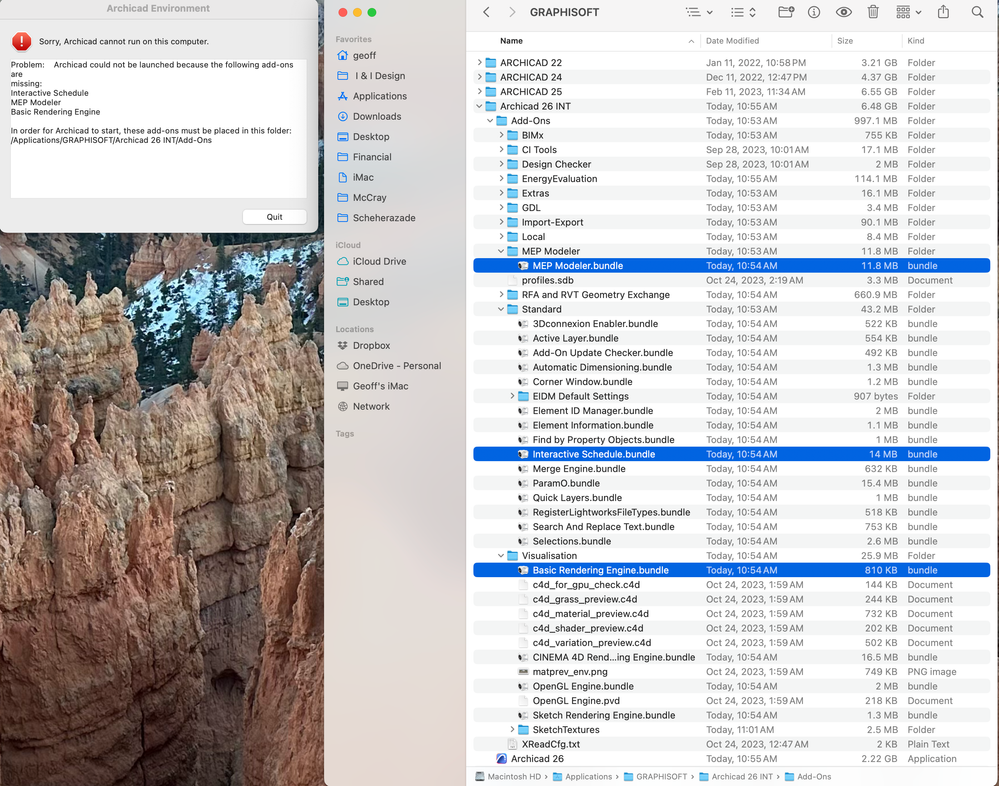This screenshot has width=999, height=786.
Task: Click the Trash toolbar icon
Action: tap(873, 12)
